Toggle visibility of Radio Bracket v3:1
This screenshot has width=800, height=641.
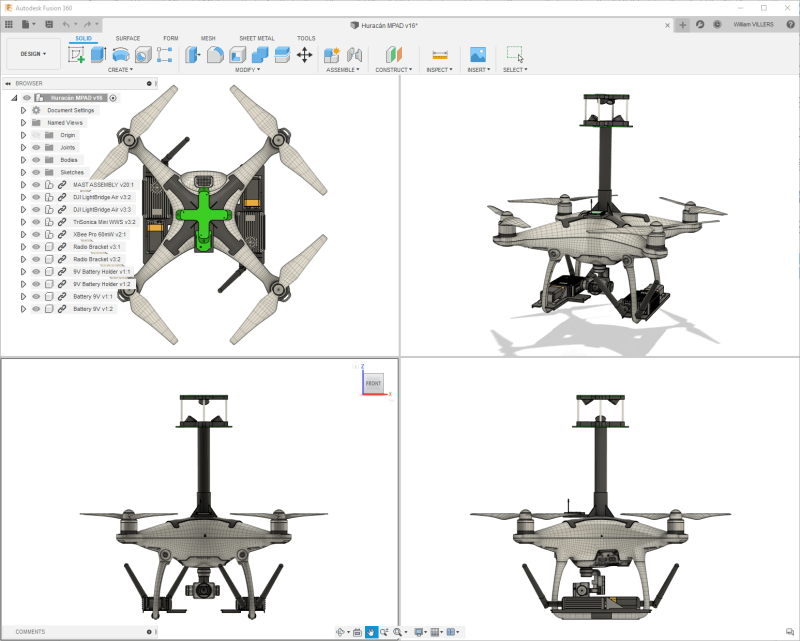click(36, 247)
